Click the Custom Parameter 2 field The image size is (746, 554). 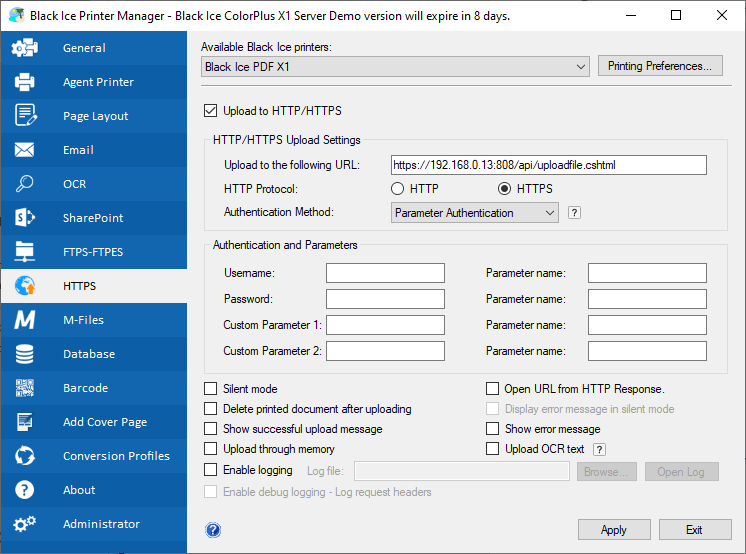[385, 351]
